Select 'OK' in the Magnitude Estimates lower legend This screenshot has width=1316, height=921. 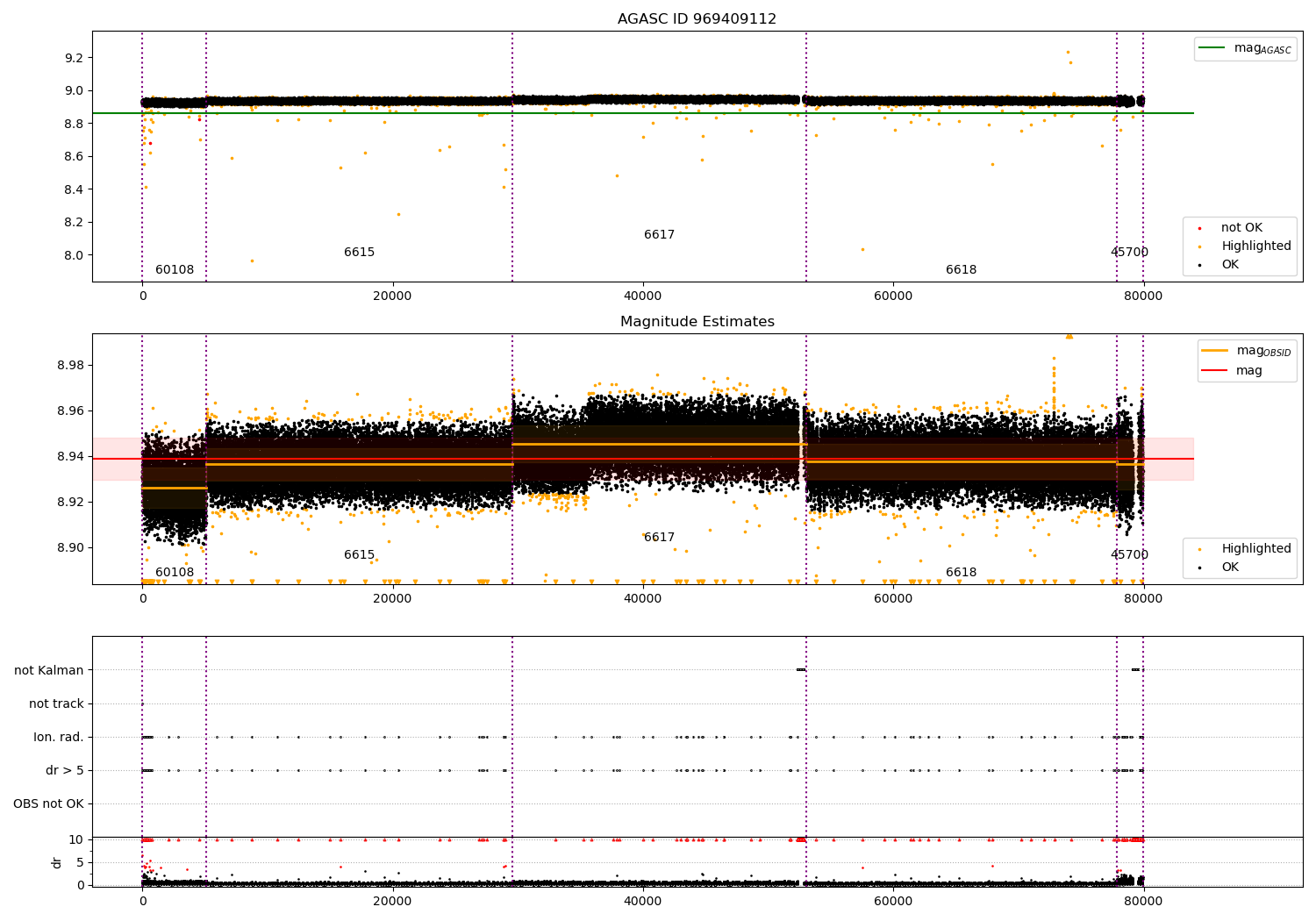pyautogui.click(x=1230, y=568)
